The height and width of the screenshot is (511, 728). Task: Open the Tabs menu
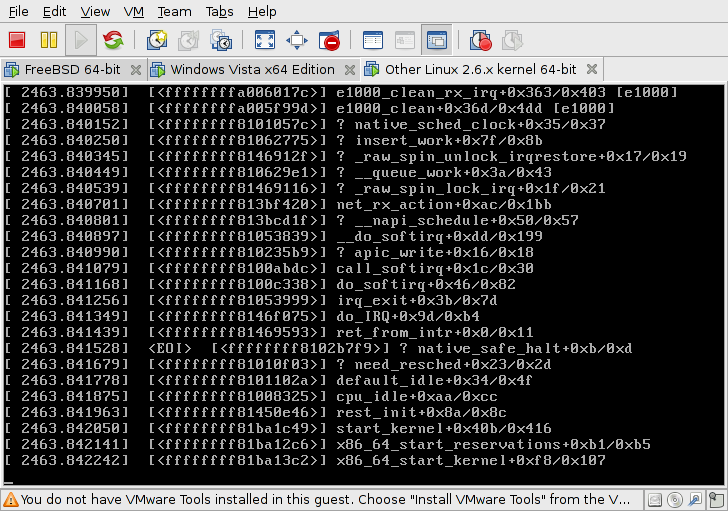point(220,11)
